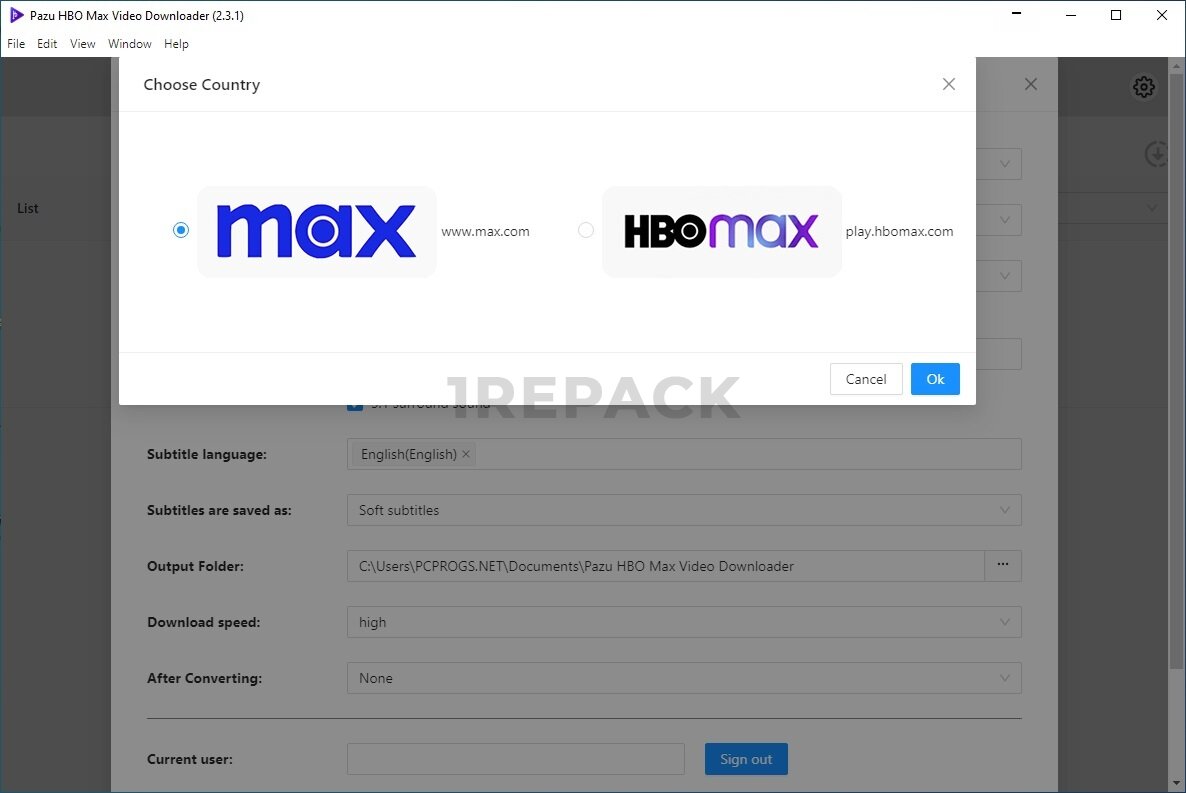Screen dimensions: 1186x793
Task: Close the settings panel behind dialog
Action: click(x=1031, y=85)
